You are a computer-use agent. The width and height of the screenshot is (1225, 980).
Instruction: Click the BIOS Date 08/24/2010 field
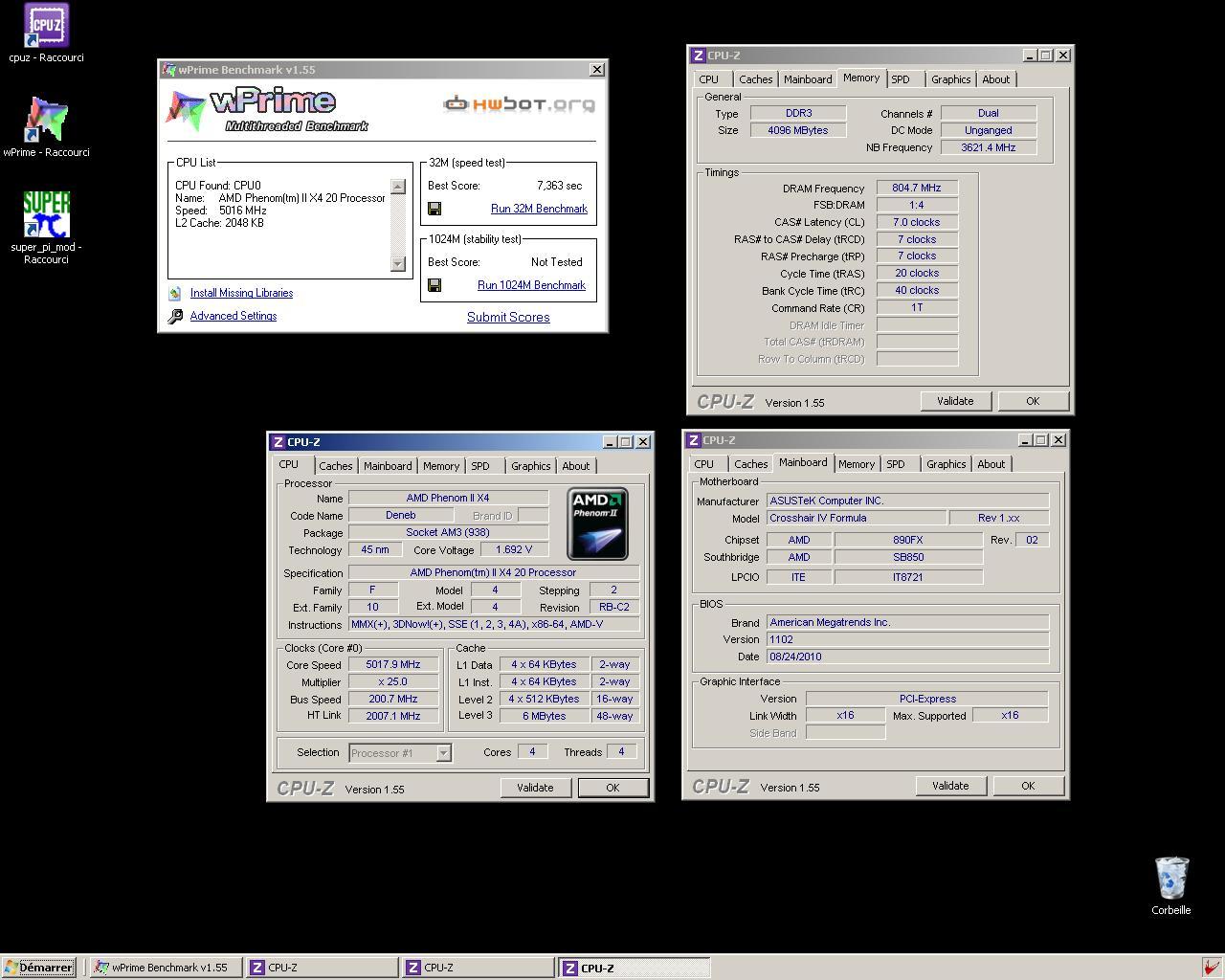click(x=908, y=657)
